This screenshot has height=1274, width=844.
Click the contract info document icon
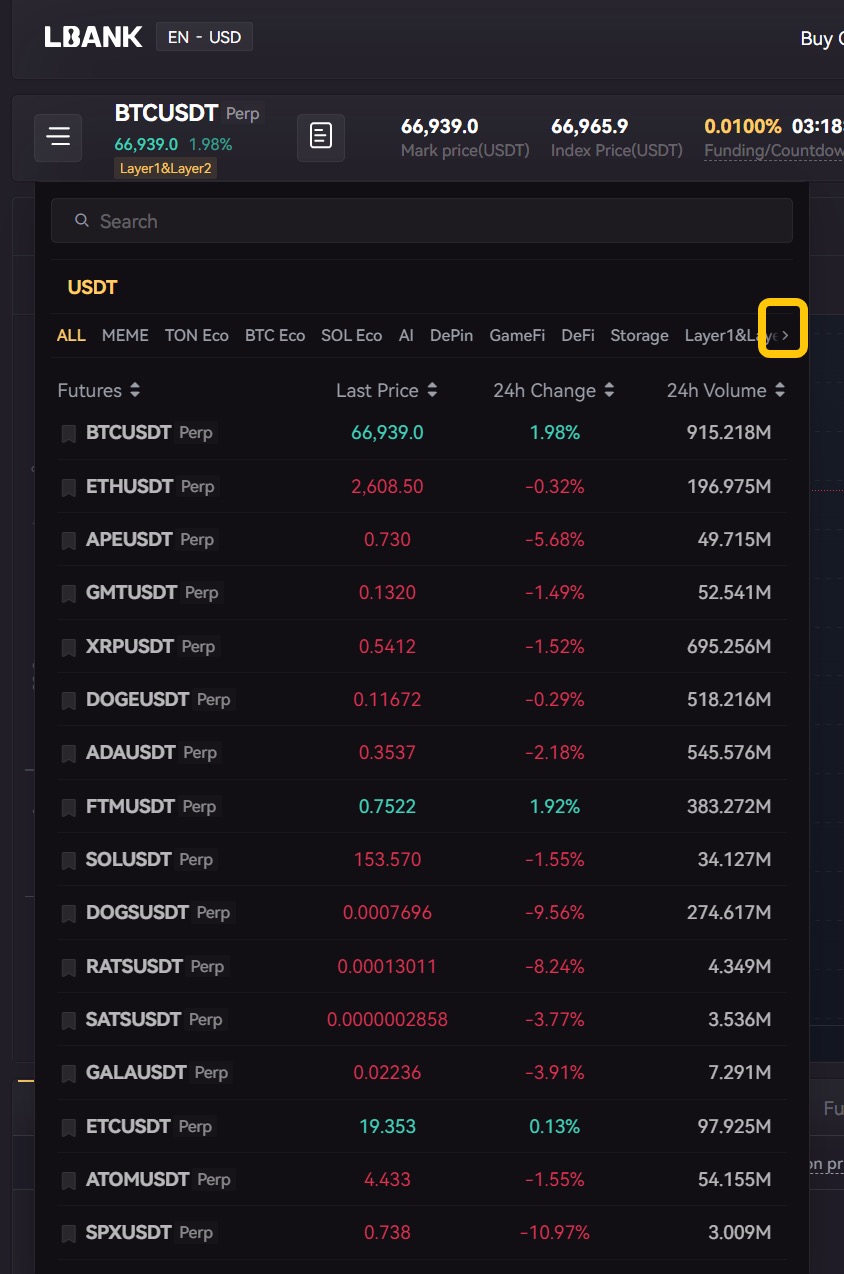[320, 137]
